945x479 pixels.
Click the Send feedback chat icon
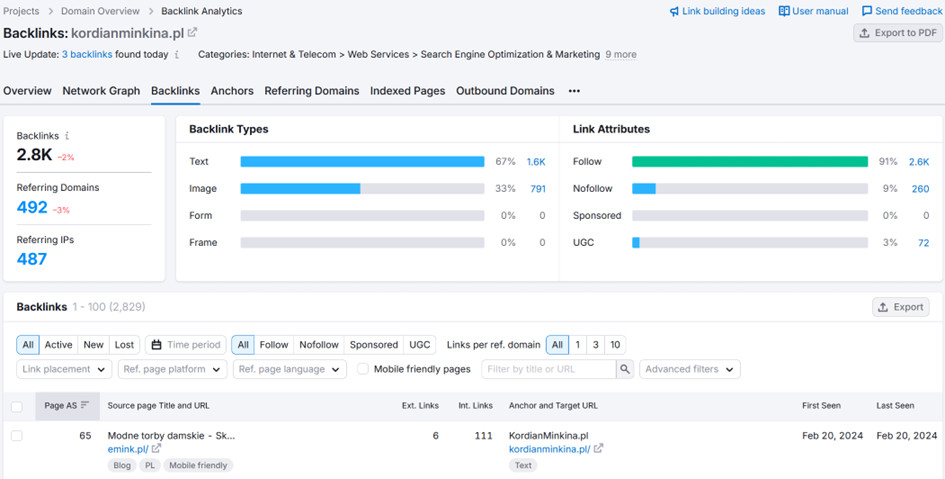click(x=867, y=11)
